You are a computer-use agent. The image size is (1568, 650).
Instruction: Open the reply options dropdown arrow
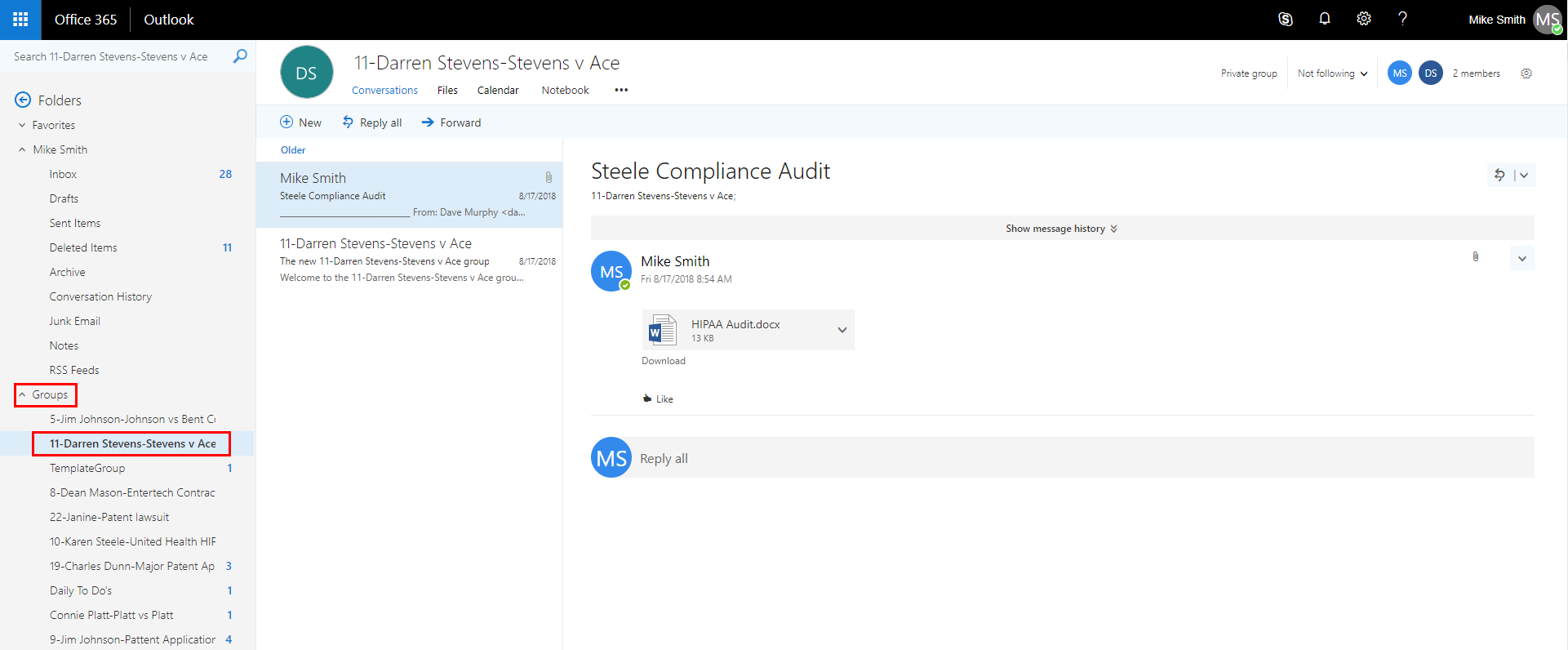1524,175
